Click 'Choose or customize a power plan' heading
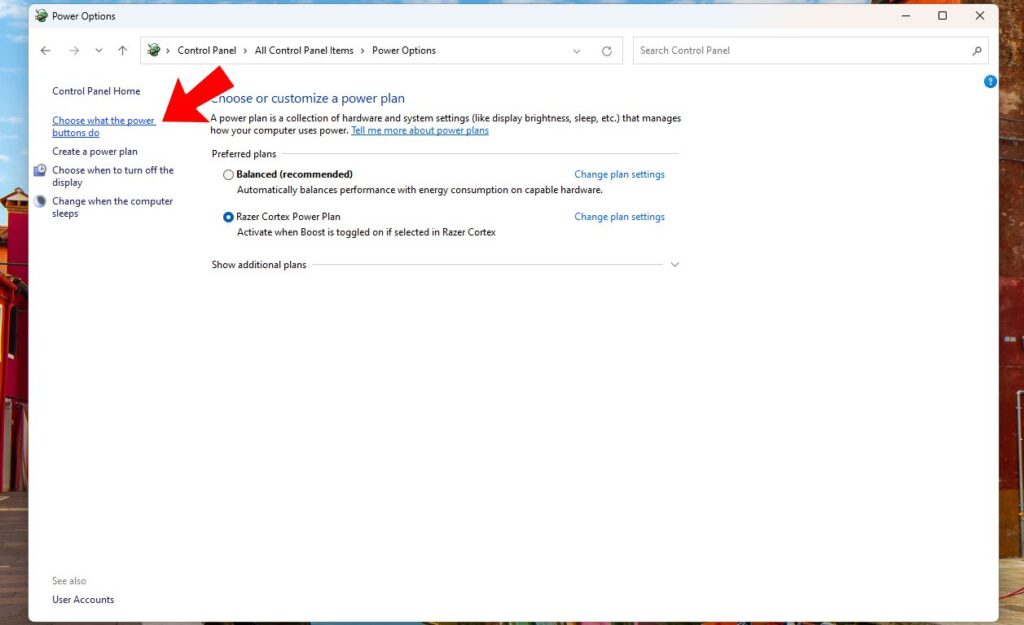1024x625 pixels. pos(308,99)
